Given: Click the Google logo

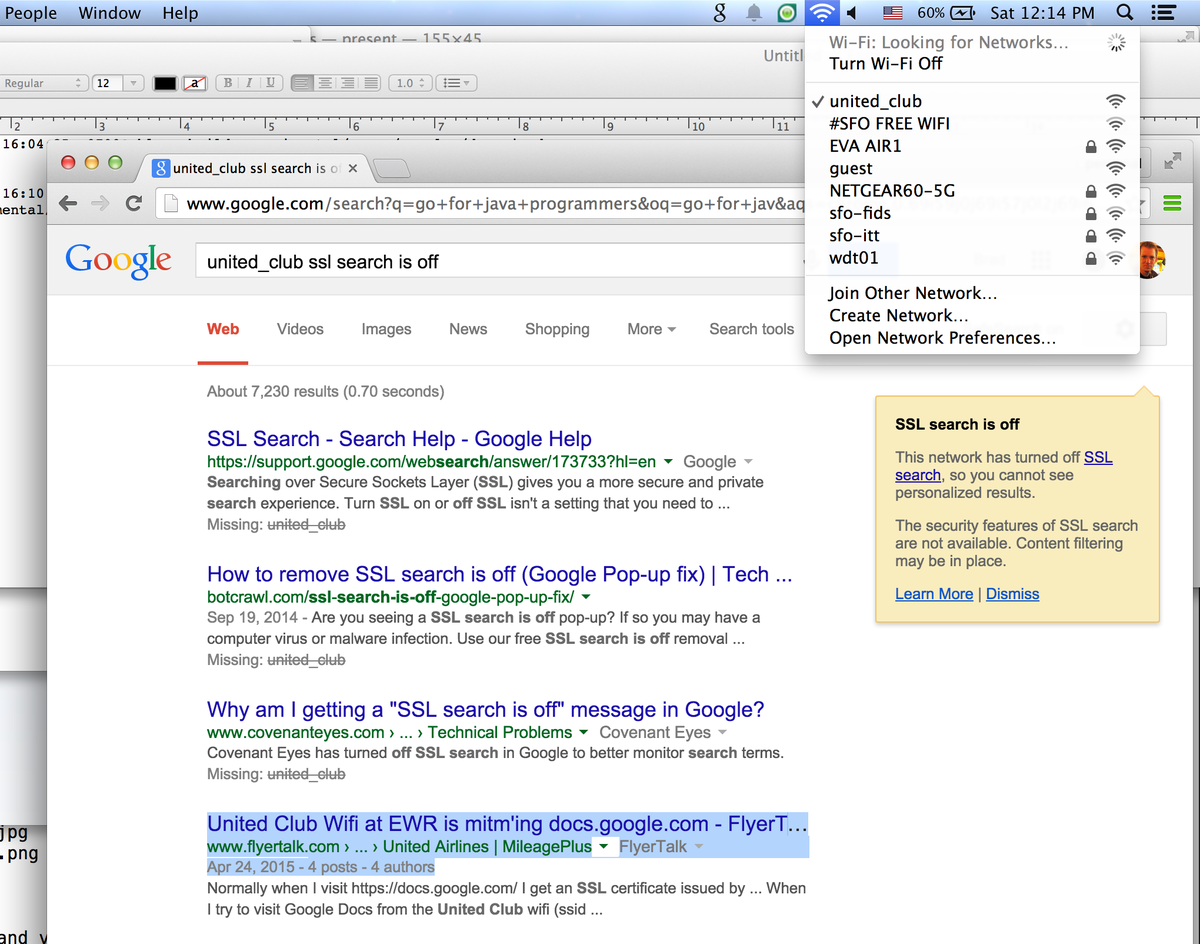Looking at the screenshot, I should (118, 261).
